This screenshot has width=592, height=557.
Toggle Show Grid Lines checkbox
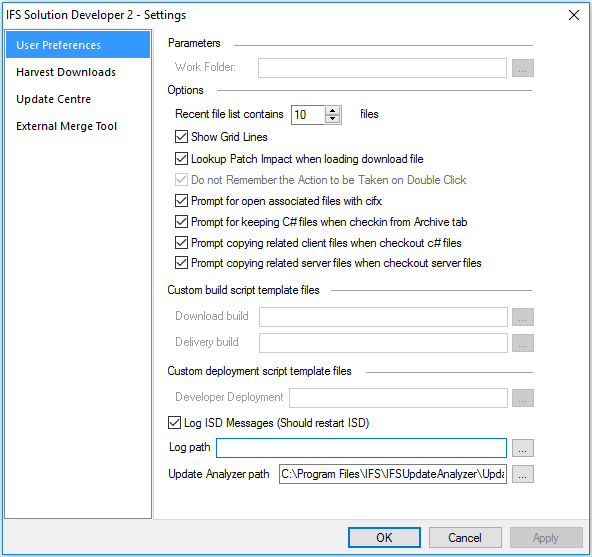point(181,137)
